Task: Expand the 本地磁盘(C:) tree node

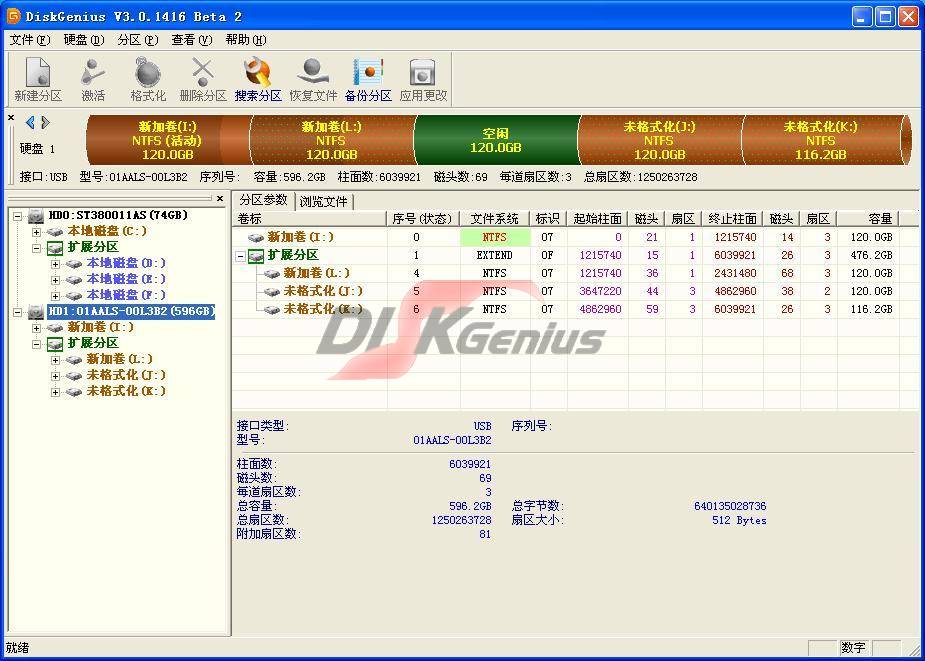Action: click(37, 232)
